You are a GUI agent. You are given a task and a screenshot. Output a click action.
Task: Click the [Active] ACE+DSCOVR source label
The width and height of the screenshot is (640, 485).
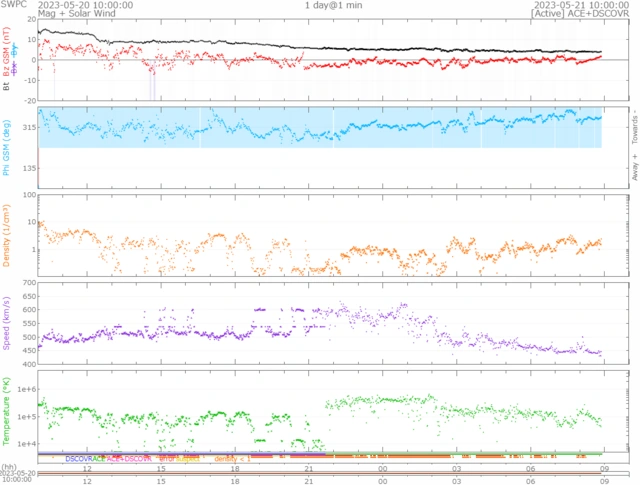point(583,14)
